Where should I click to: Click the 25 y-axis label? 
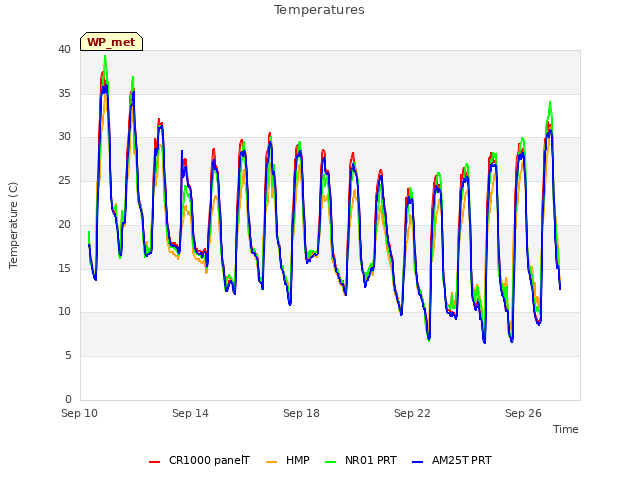64,180
